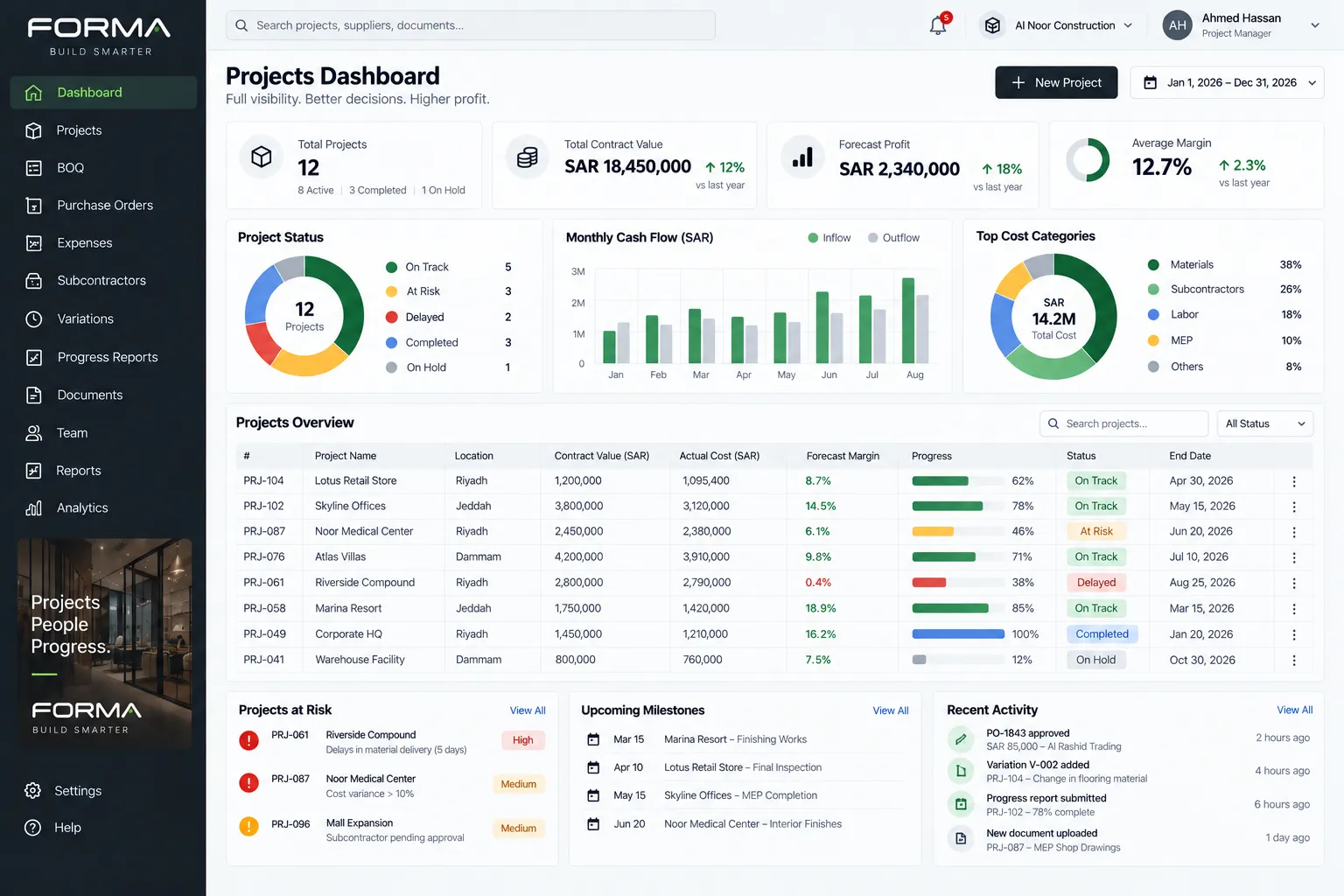Click the Forecast Profit bar chart icon
This screenshot has width=1344, height=896.
(x=802, y=157)
